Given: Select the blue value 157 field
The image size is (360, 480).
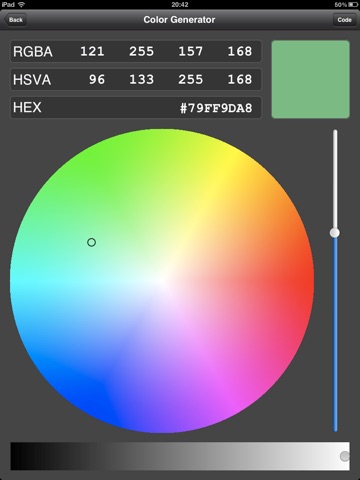Looking at the screenshot, I should tap(190, 52).
